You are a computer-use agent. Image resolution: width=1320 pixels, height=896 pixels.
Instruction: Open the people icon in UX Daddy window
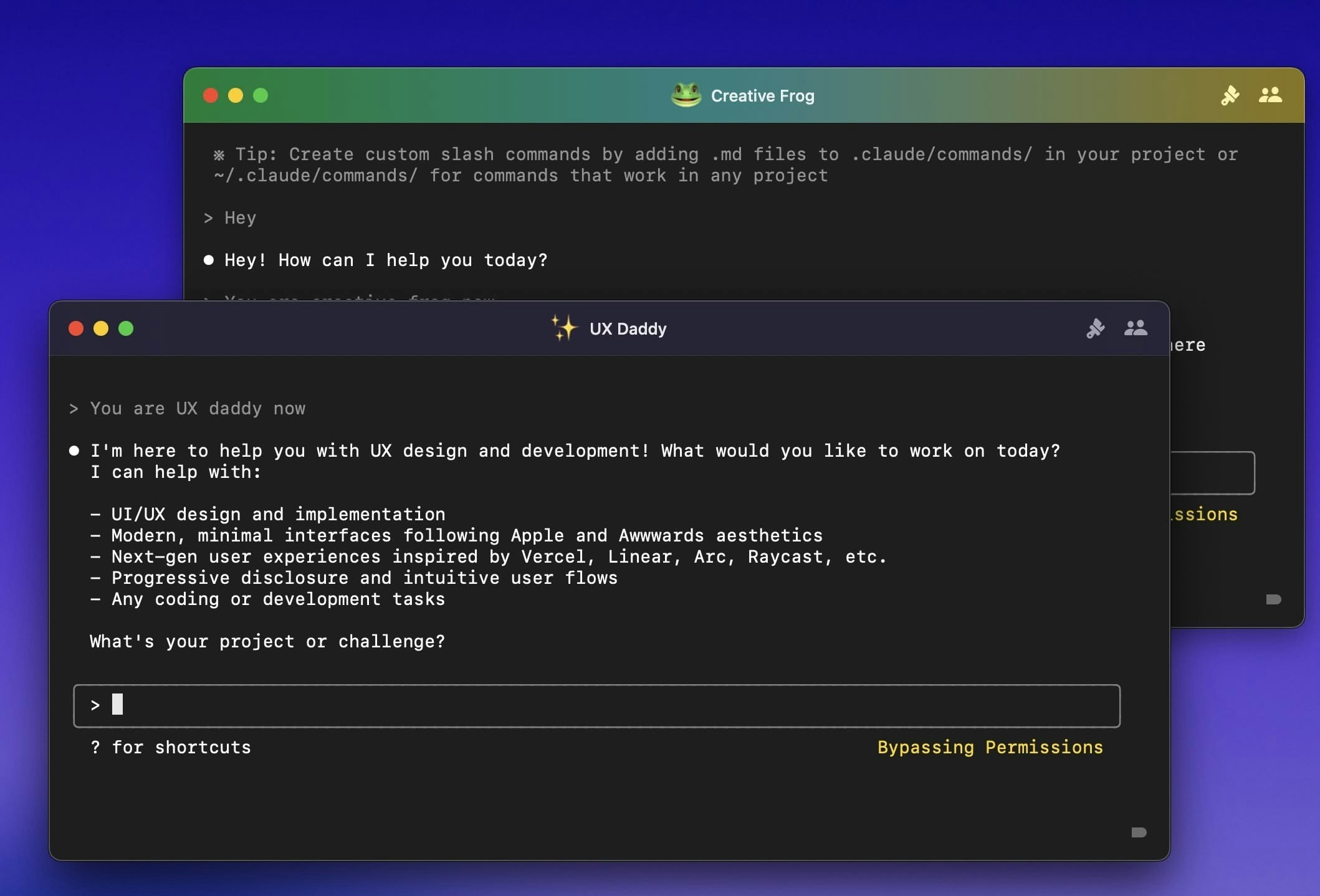pyautogui.click(x=1136, y=328)
